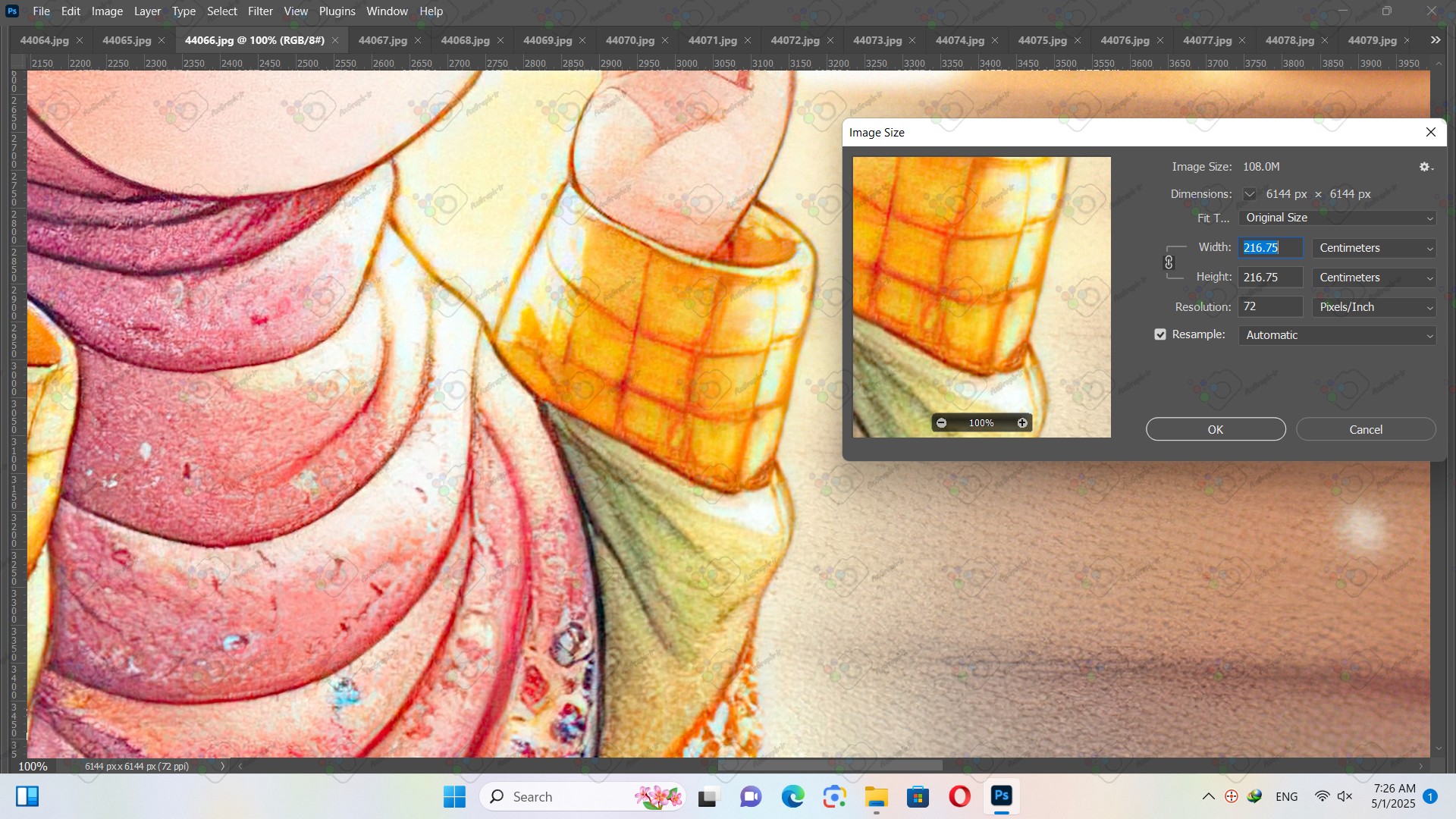The width and height of the screenshot is (1456, 819).
Task: Open the Type menu
Action: point(184,11)
